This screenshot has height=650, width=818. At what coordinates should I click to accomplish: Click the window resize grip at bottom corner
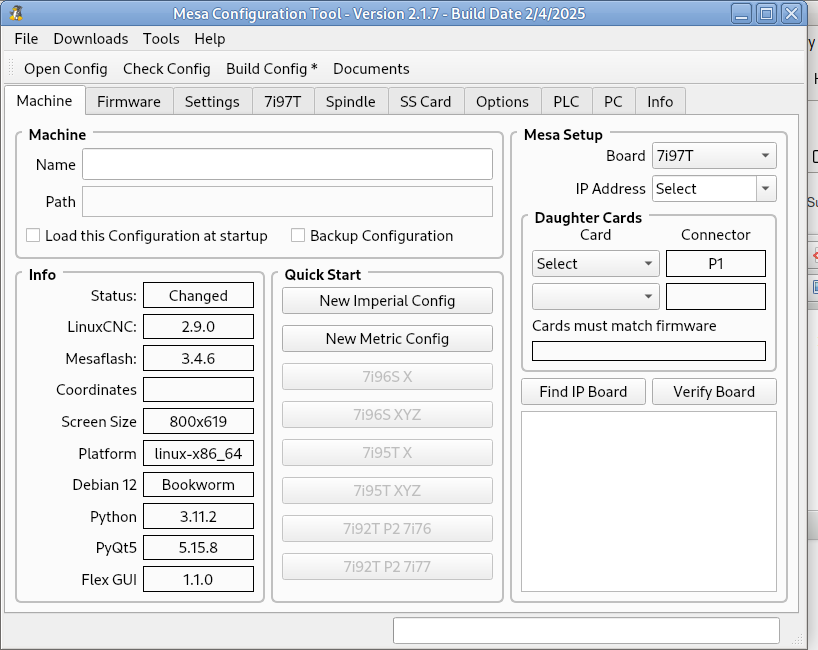click(797, 639)
